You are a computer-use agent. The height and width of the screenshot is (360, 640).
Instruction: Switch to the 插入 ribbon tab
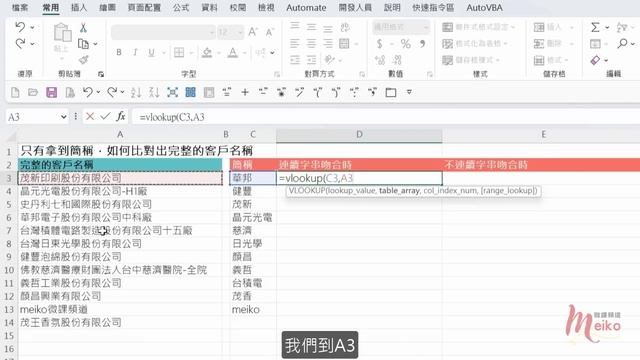pos(79,7)
